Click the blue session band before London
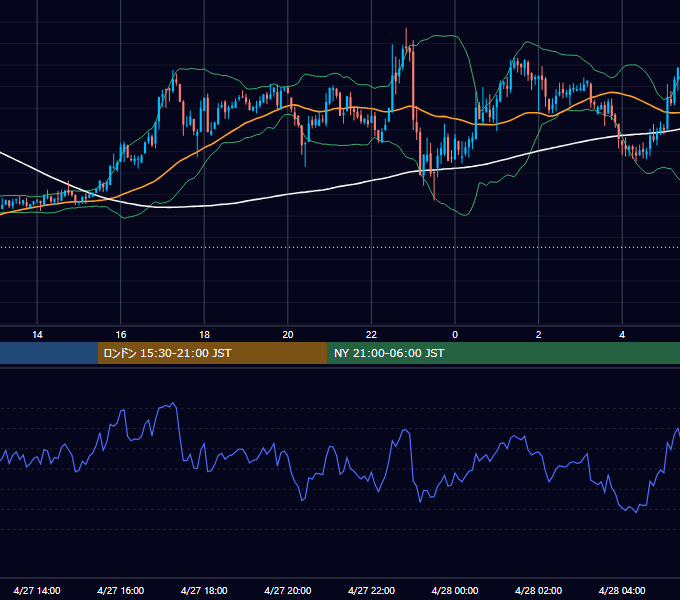The width and height of the screenshot is (680, 600). pyautogui.click(x=49, y=353)
